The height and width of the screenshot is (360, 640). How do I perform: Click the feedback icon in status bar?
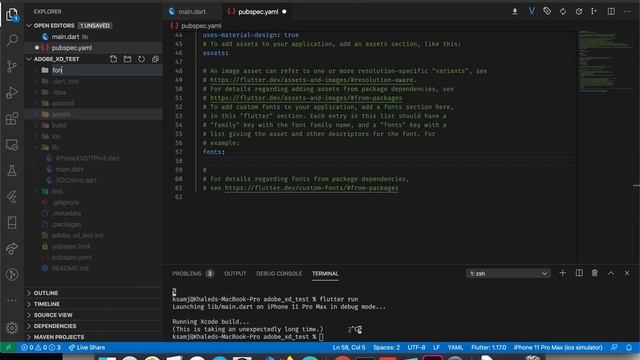pos(614,348)
